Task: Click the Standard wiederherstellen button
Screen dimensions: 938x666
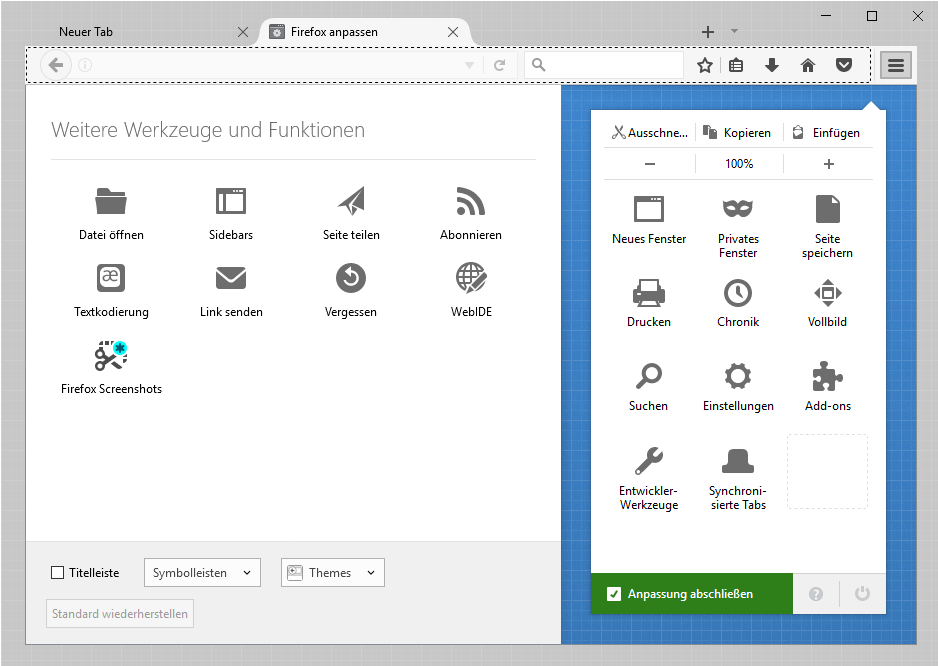Action: click(120, 614)
